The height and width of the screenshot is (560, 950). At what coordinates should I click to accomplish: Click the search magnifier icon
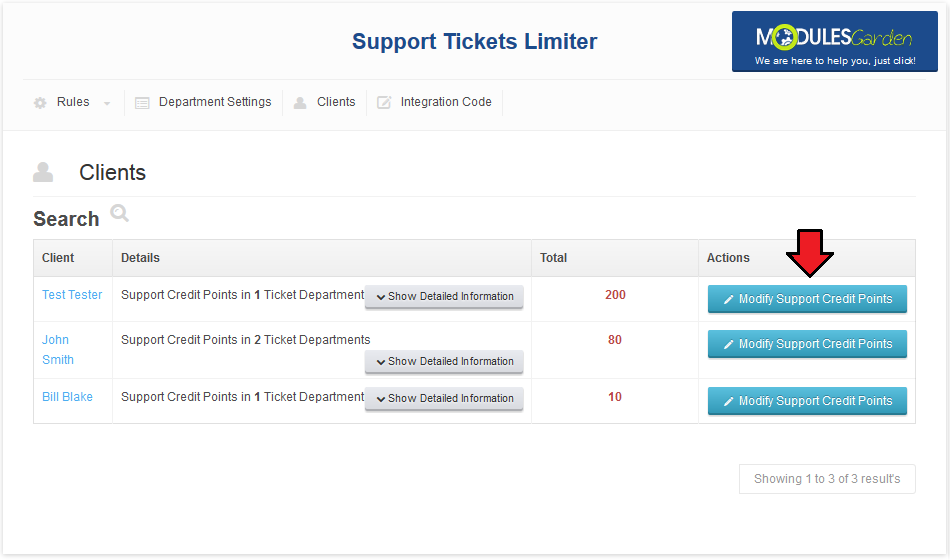[x=119, y=213]
